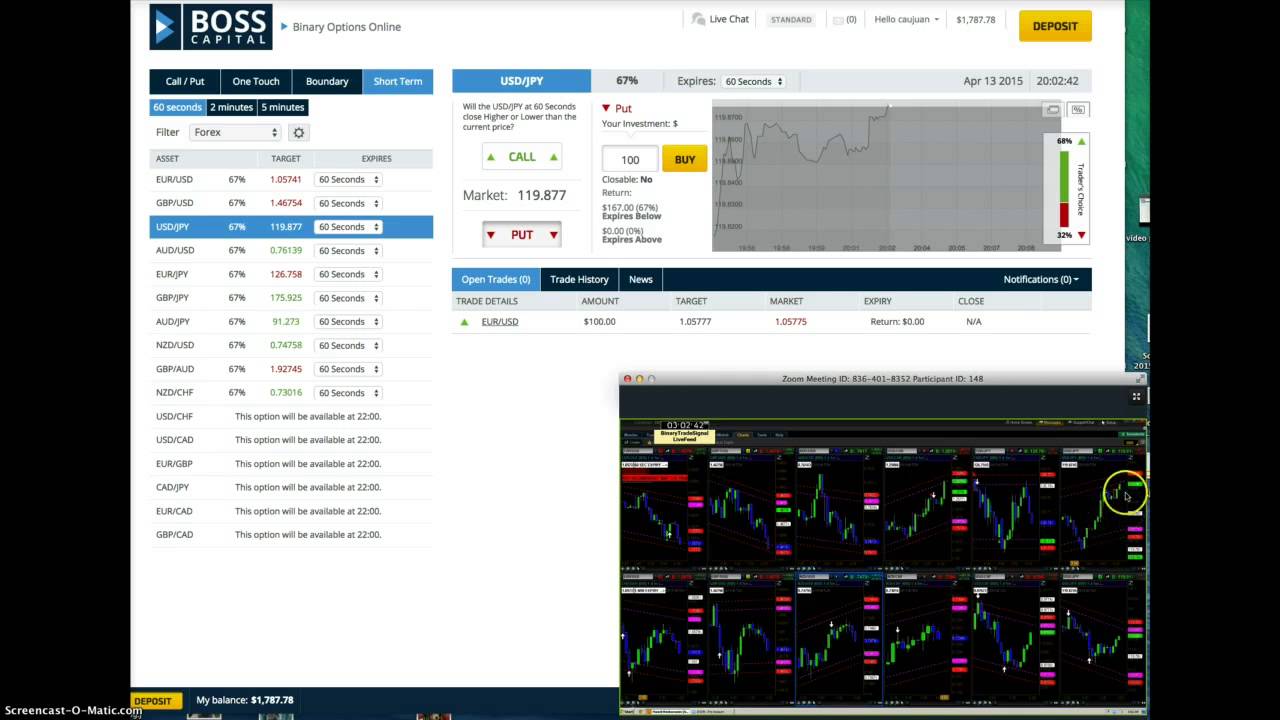Show the Open Trades (0) tab
The width and height of the screenshot is (1280, 720).
pyautogui.click(x=496, y=280)
